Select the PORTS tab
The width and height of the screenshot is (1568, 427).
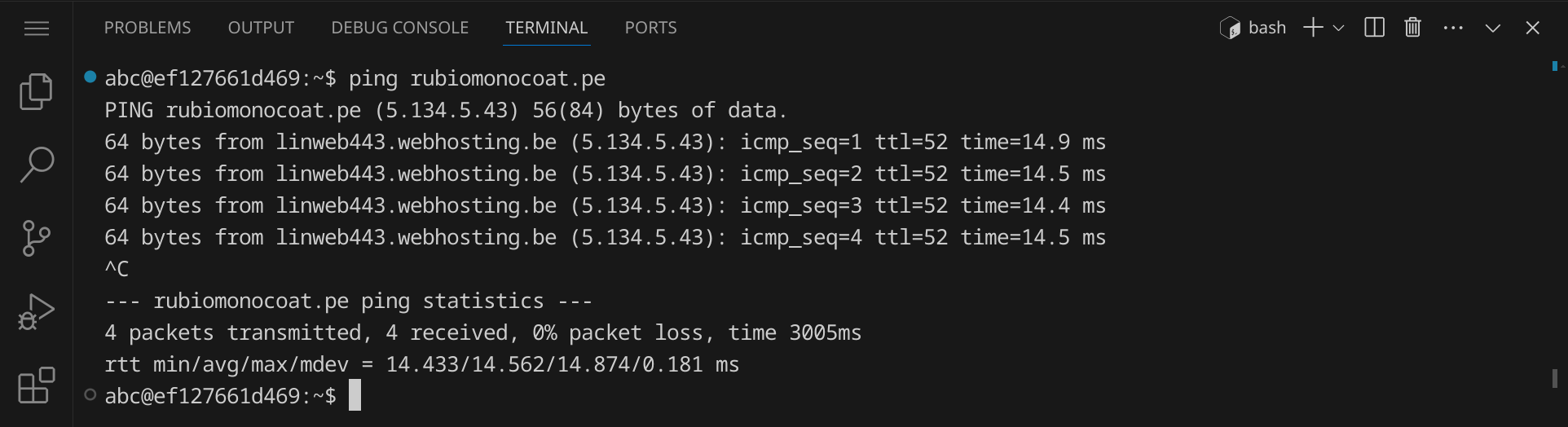click(x=650, y=28)
